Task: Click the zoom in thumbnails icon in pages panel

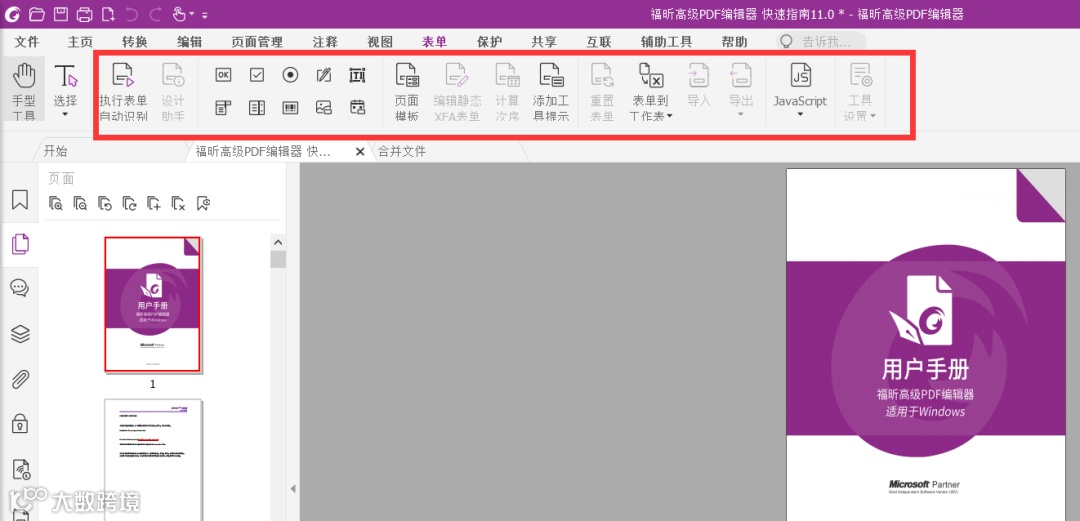Action: pyautogui.click(x=56, y=203)
